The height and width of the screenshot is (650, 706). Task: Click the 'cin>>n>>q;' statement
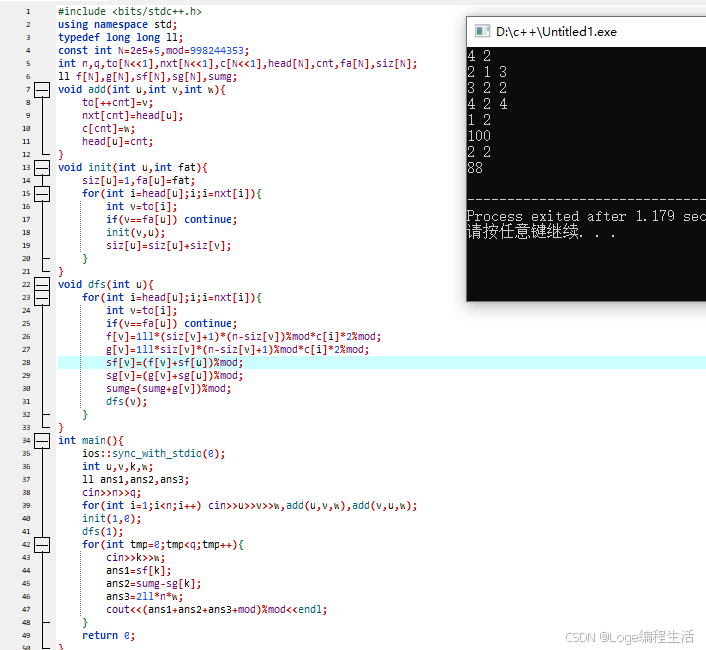pyautogui.click(x=112, y=493)
